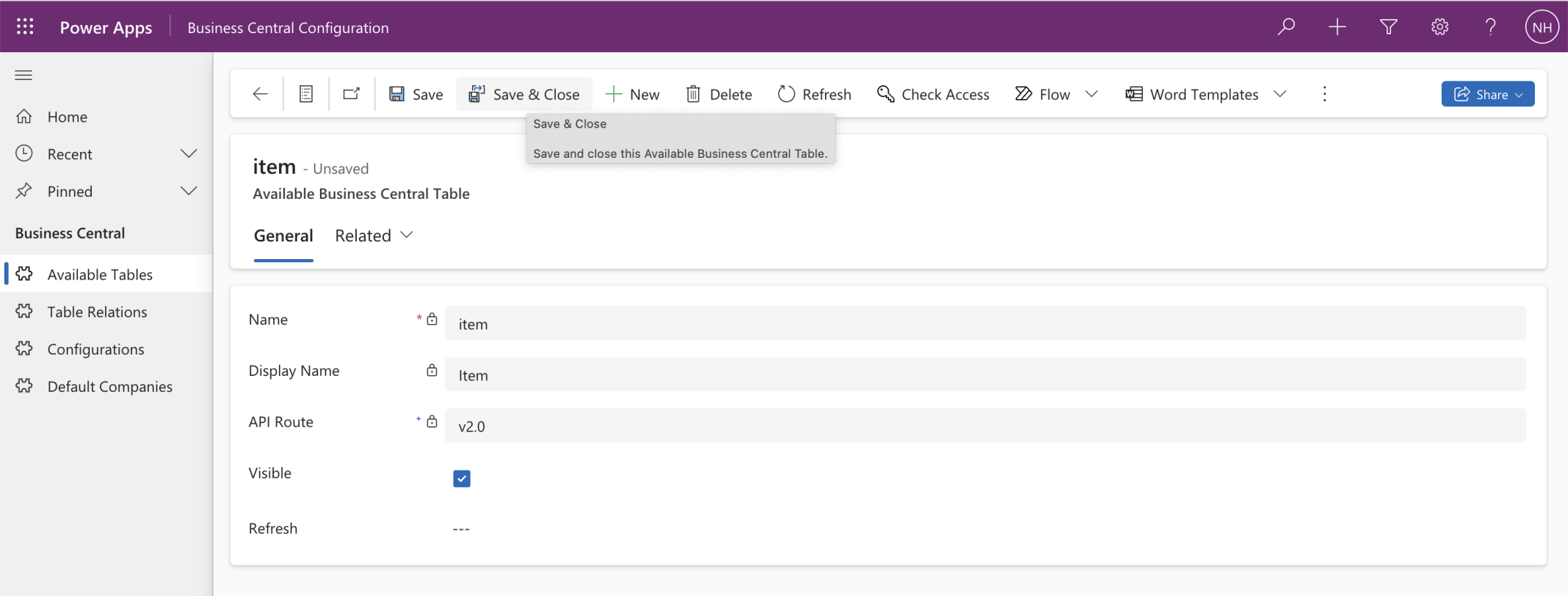This screenshot has width=1568, height=596.
Task: Uncheck the Visible checkbox
Action: point(462,479)
